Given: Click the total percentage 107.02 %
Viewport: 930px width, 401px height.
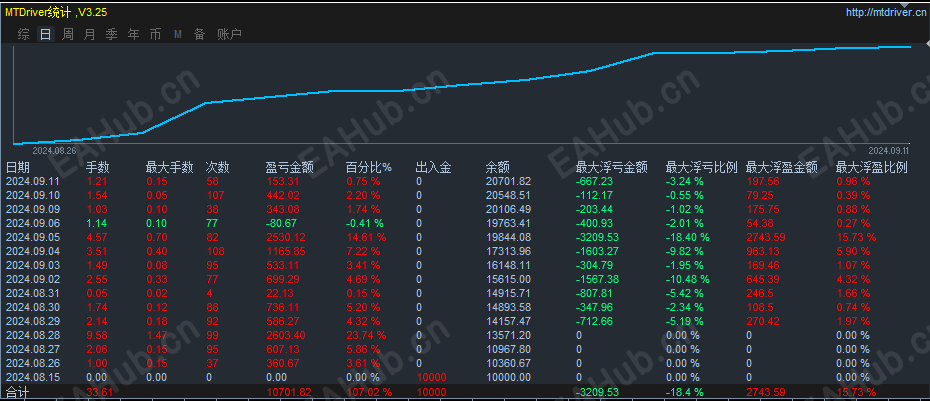Looking at the screenshot, I should pos(369,392).
